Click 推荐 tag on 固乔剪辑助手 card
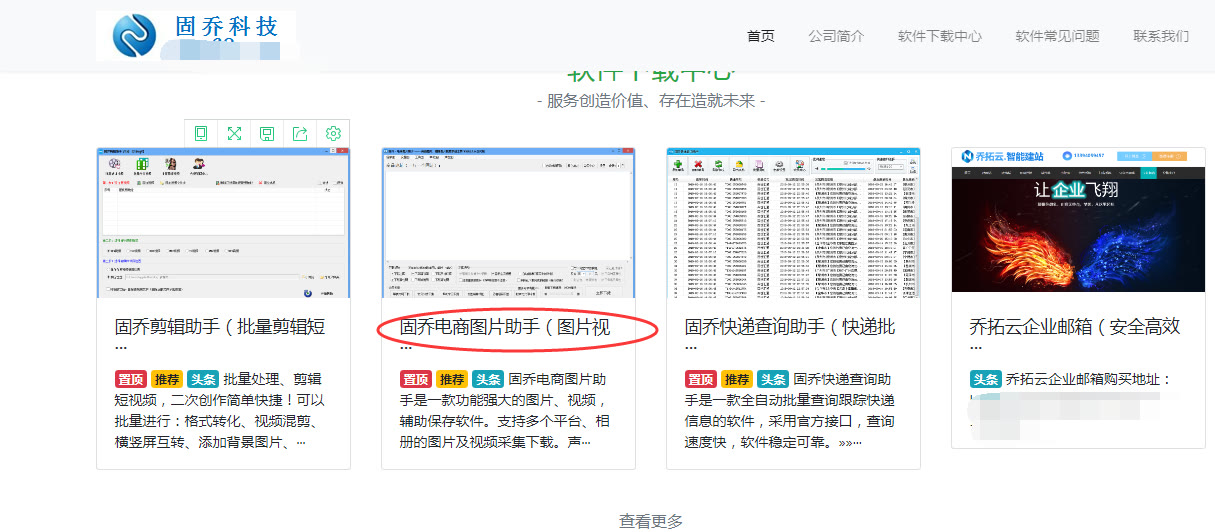Image resolution: width=1215 pixels, height=532 pixels. (167, 379)
